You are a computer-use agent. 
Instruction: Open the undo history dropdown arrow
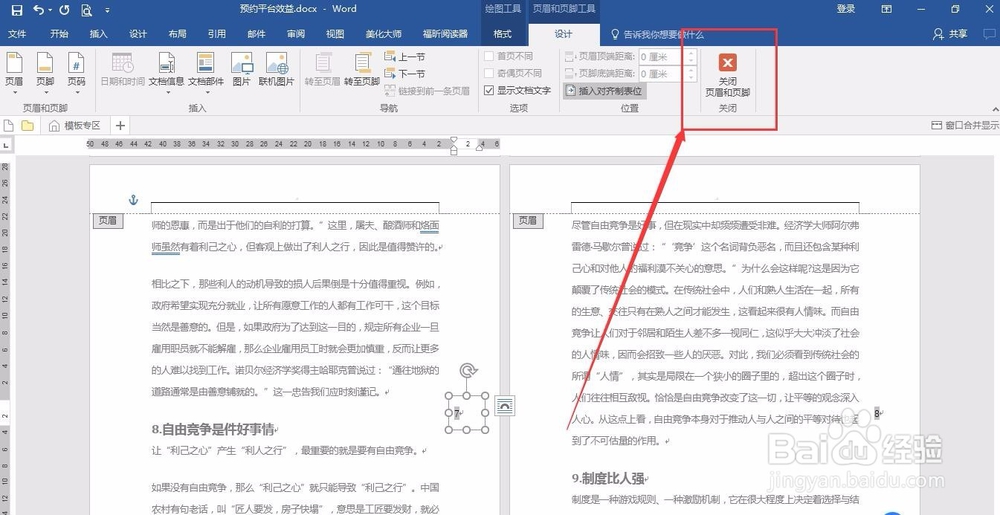pos(50,10)
